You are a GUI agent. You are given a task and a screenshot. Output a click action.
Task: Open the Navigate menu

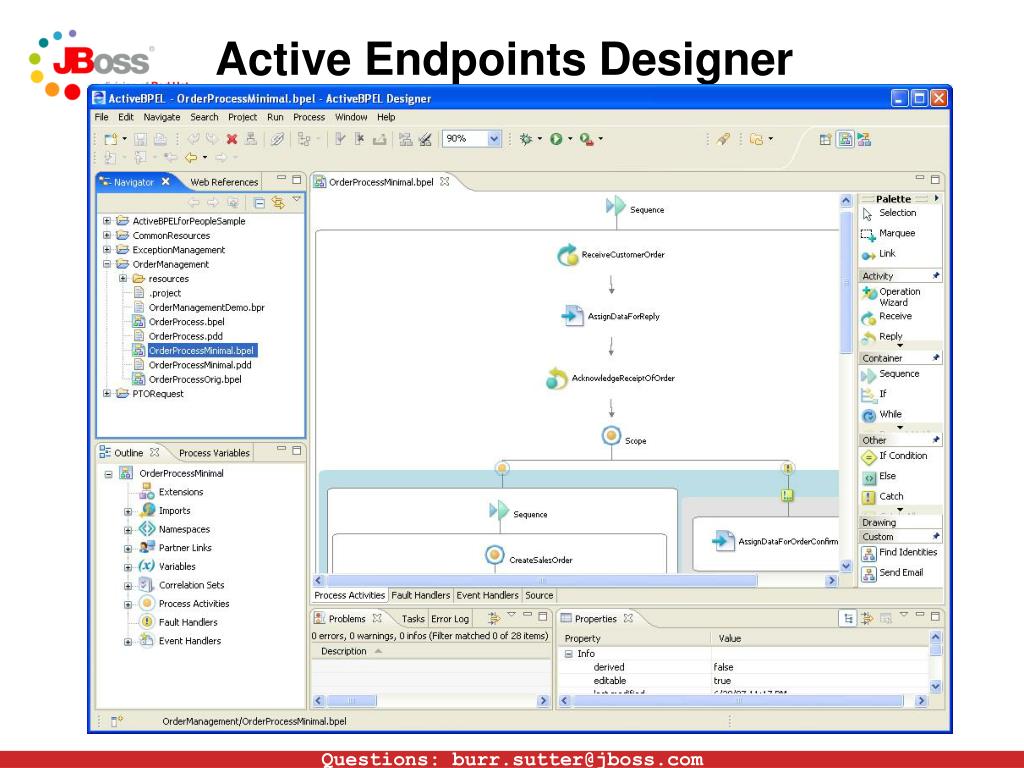tap(162, 118)
